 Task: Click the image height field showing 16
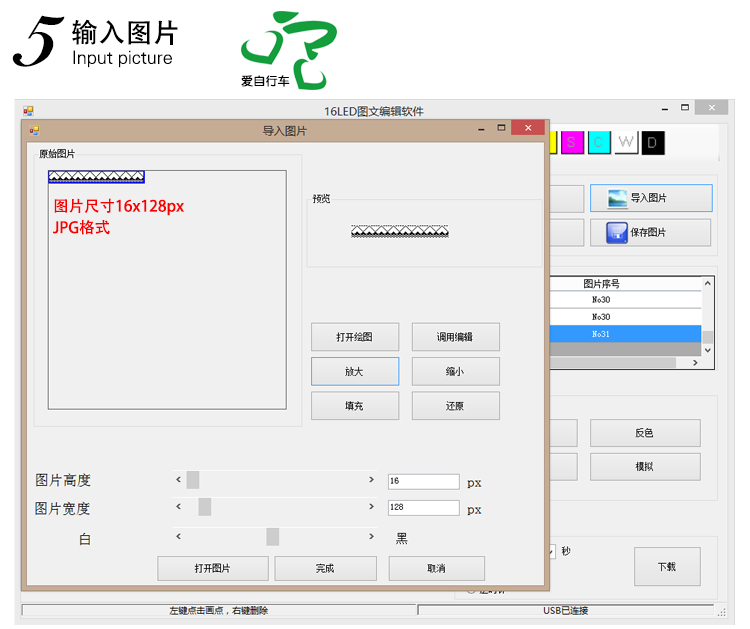424,481
